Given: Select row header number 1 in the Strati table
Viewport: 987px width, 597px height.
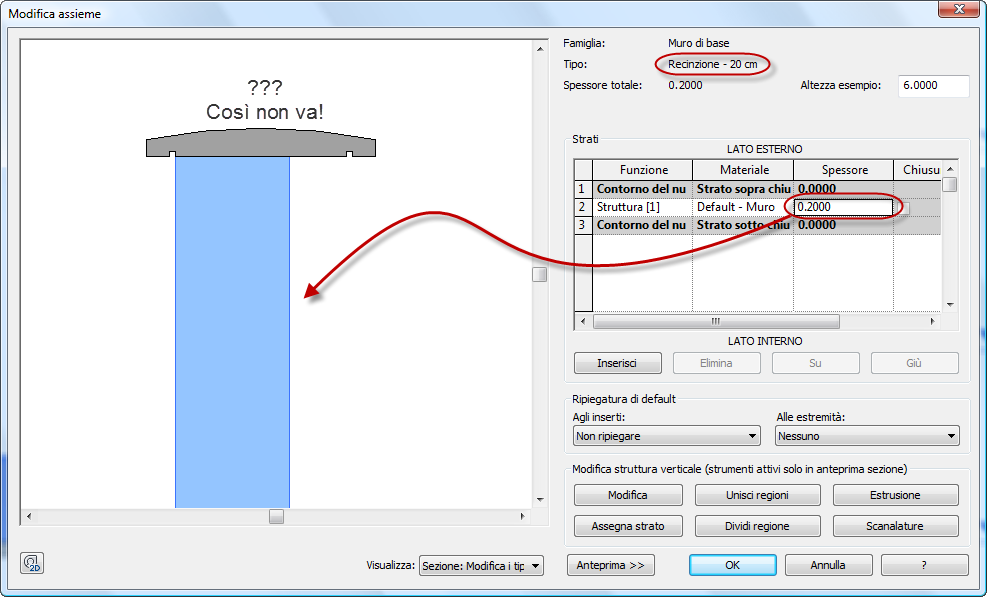Looking at the screenshot, I should click(x=583, y=189).
